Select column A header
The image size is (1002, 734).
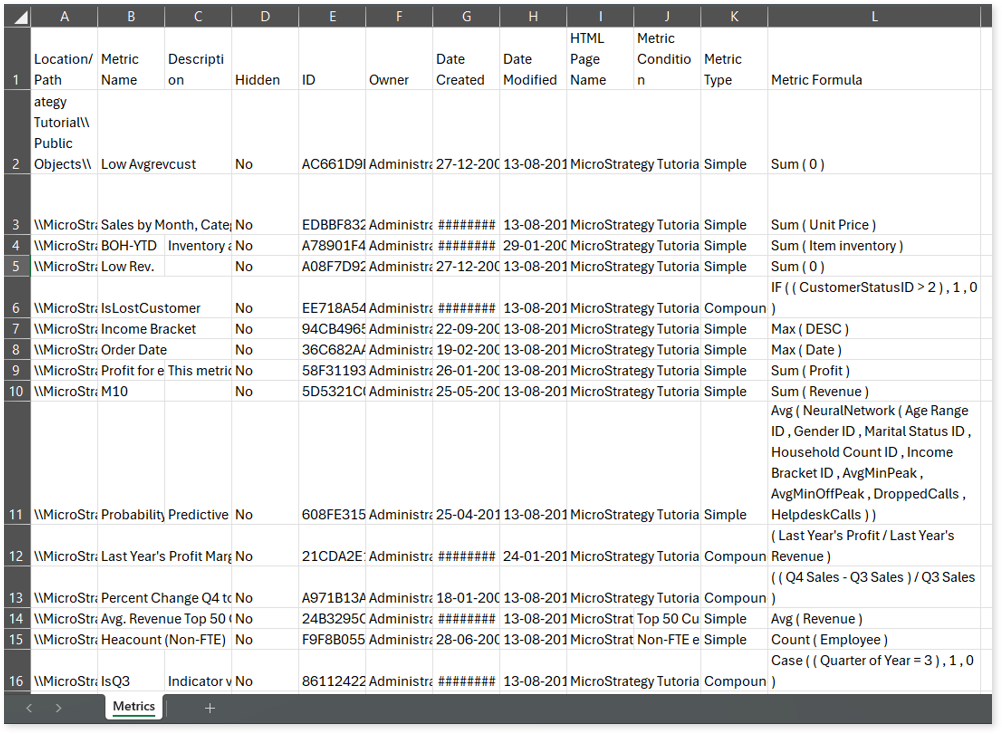(64, 17)
